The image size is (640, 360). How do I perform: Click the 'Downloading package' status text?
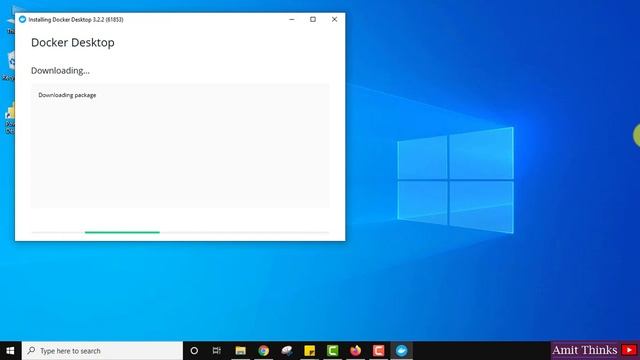[67, 95]
